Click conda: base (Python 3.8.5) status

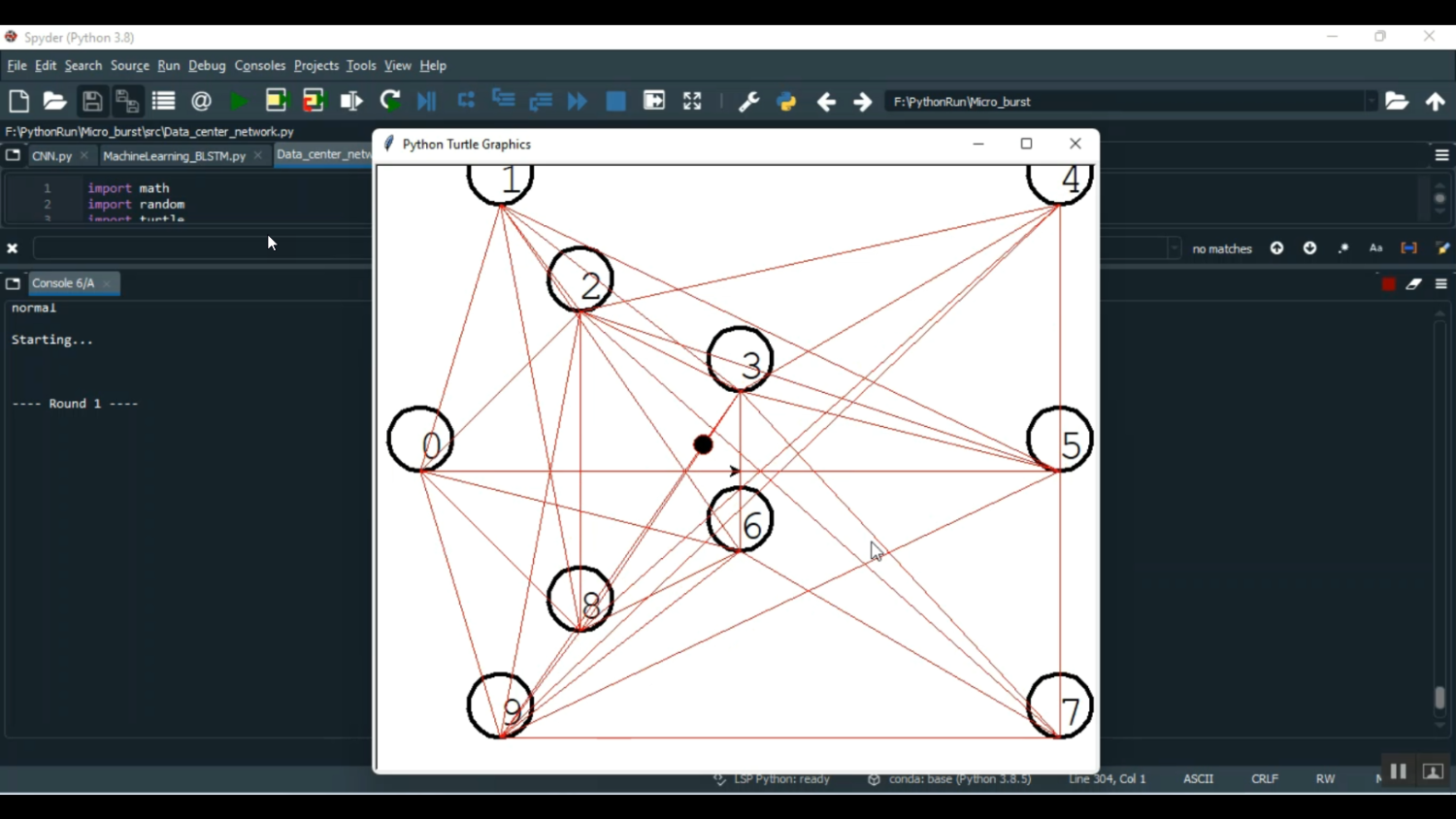[x=949, y=779]
